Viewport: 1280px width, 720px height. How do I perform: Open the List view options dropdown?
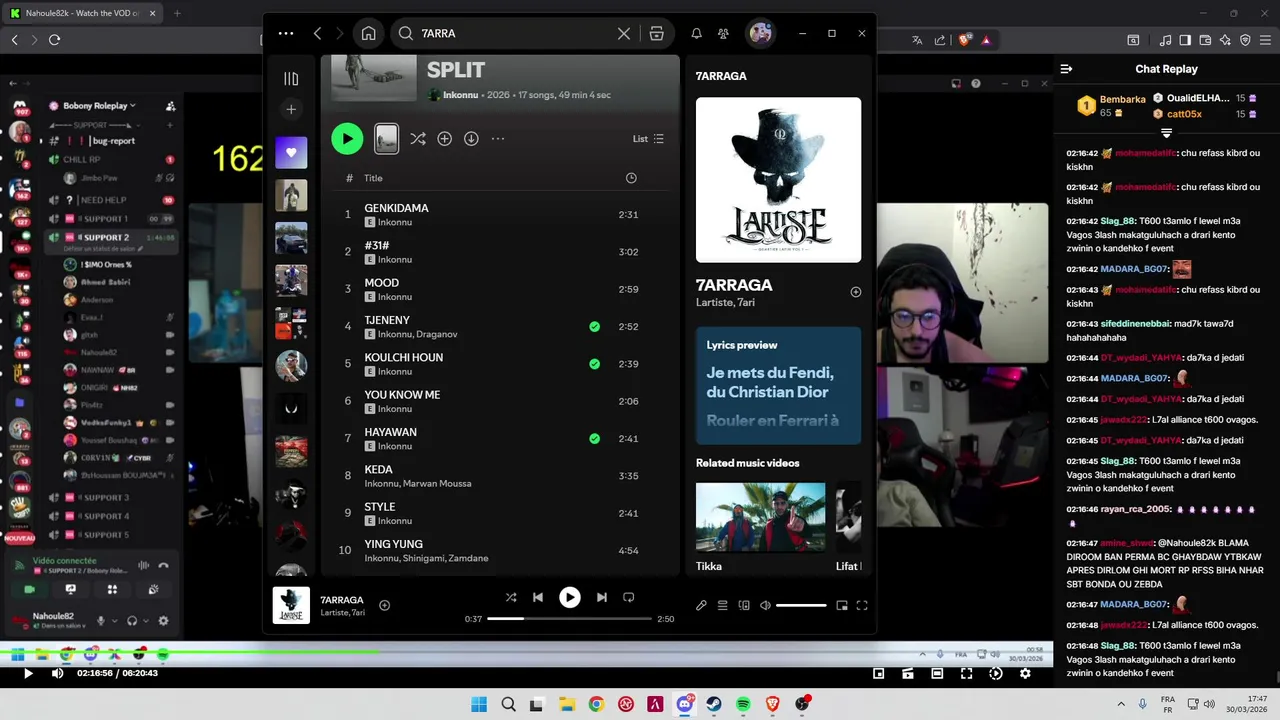(648, 139)
